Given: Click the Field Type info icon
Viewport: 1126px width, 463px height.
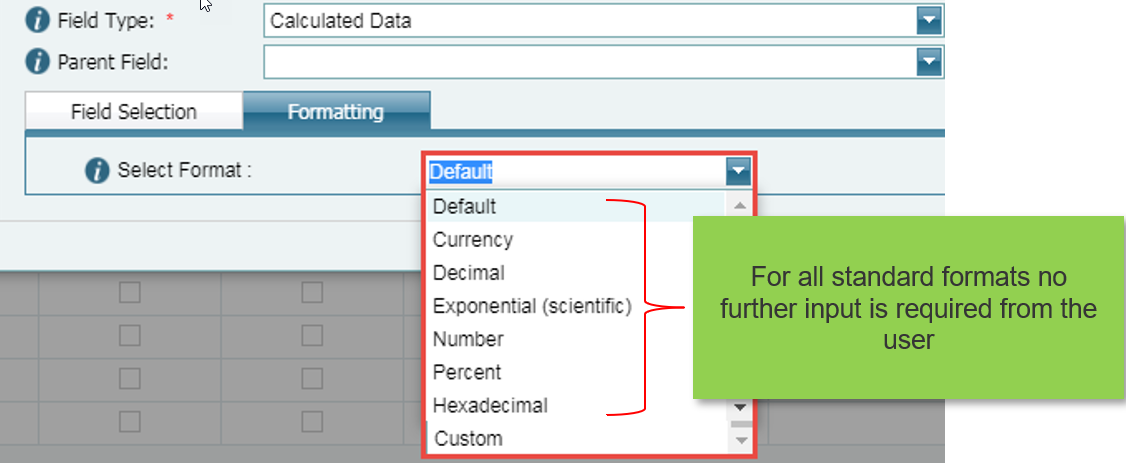Looking at the screenshot, I should pos(37,21).
